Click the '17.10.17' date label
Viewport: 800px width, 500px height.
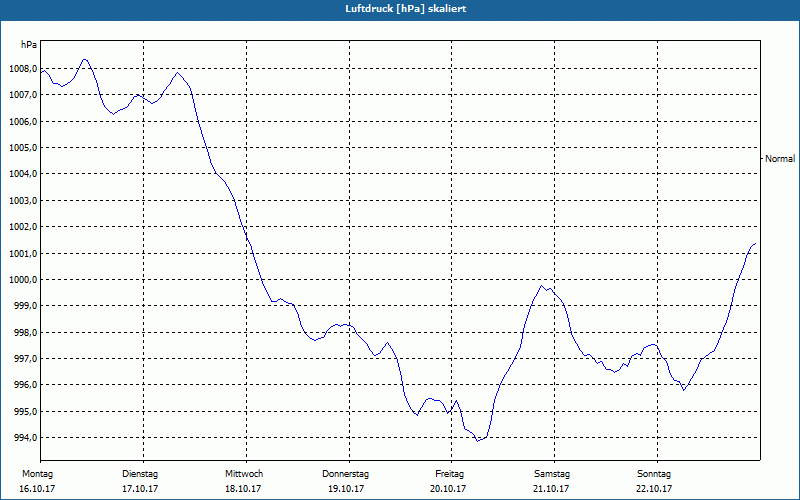[x=140, y=489]
